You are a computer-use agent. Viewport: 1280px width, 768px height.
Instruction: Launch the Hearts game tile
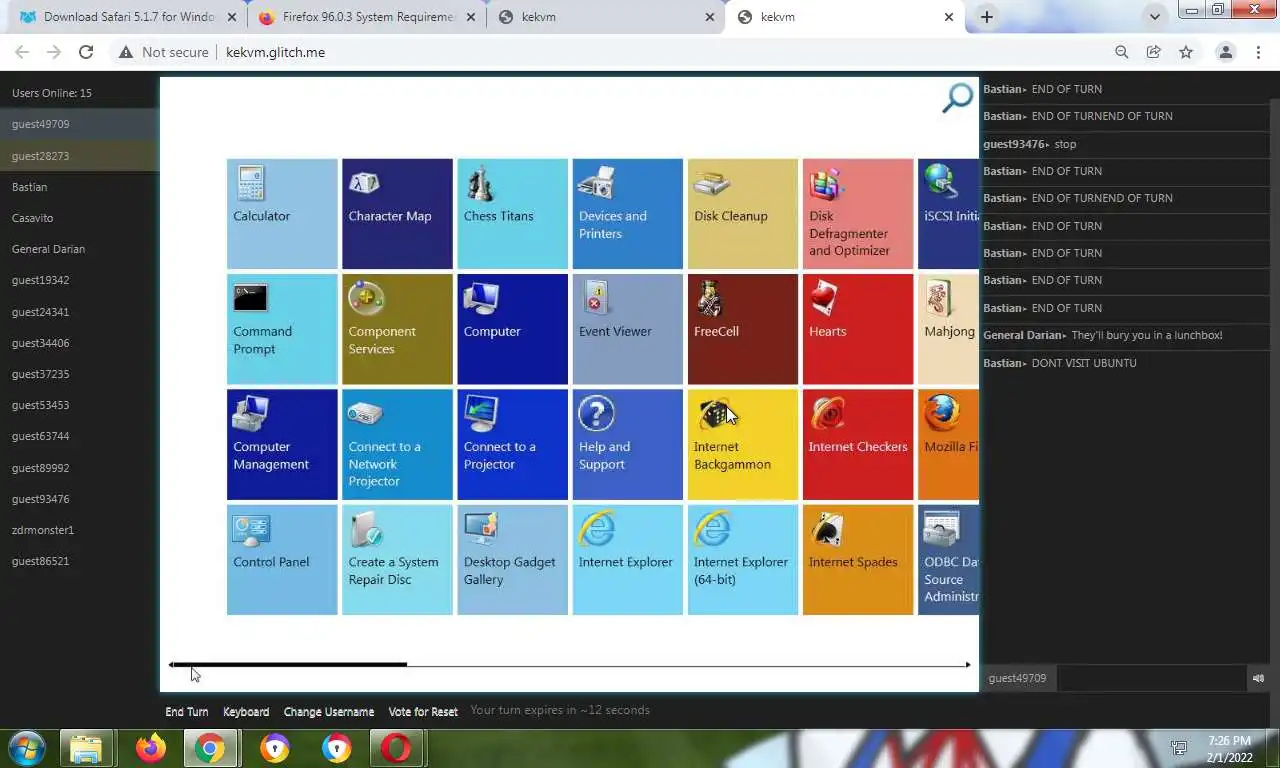[x=858, y=329]
